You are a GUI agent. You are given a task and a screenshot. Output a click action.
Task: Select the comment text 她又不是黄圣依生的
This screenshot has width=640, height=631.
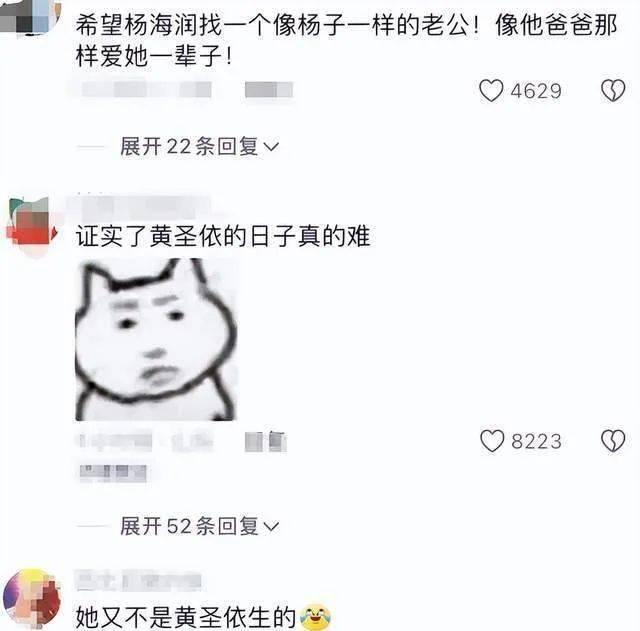click(186, 617)
